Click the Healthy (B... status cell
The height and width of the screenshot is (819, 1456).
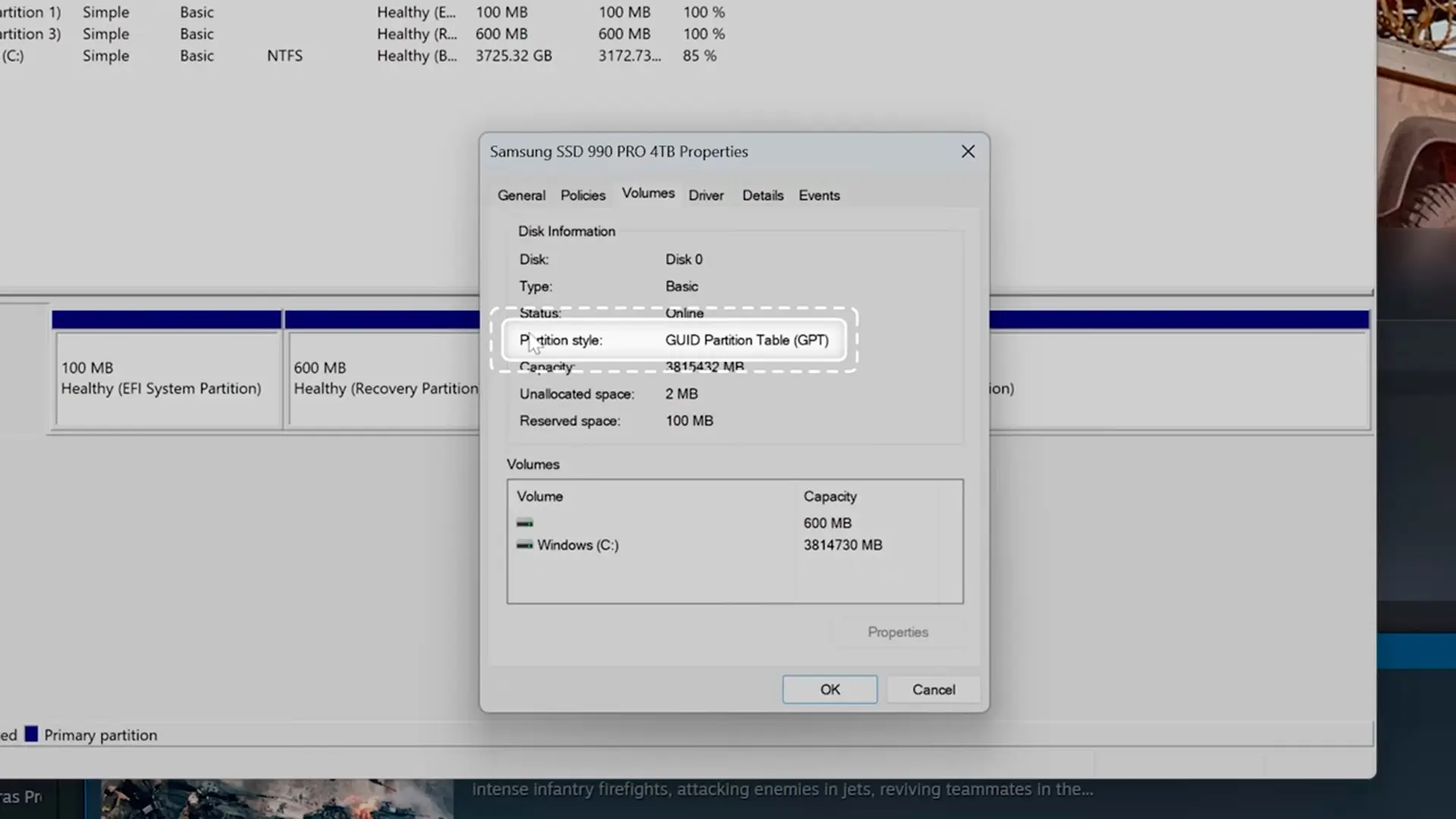point(416,56)
